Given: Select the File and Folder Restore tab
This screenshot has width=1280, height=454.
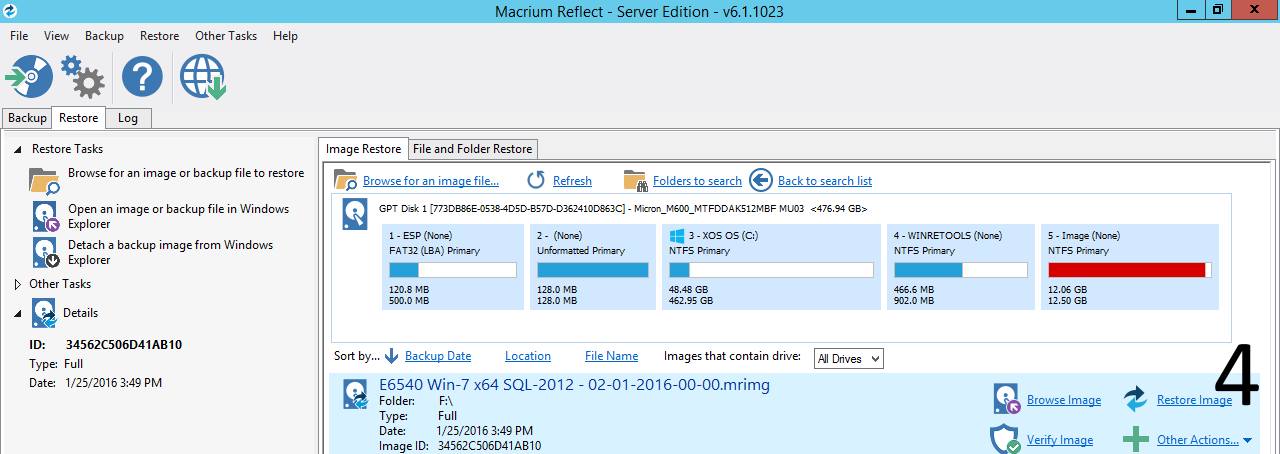Looking at the screenshot, I should (x=472, y=149).
